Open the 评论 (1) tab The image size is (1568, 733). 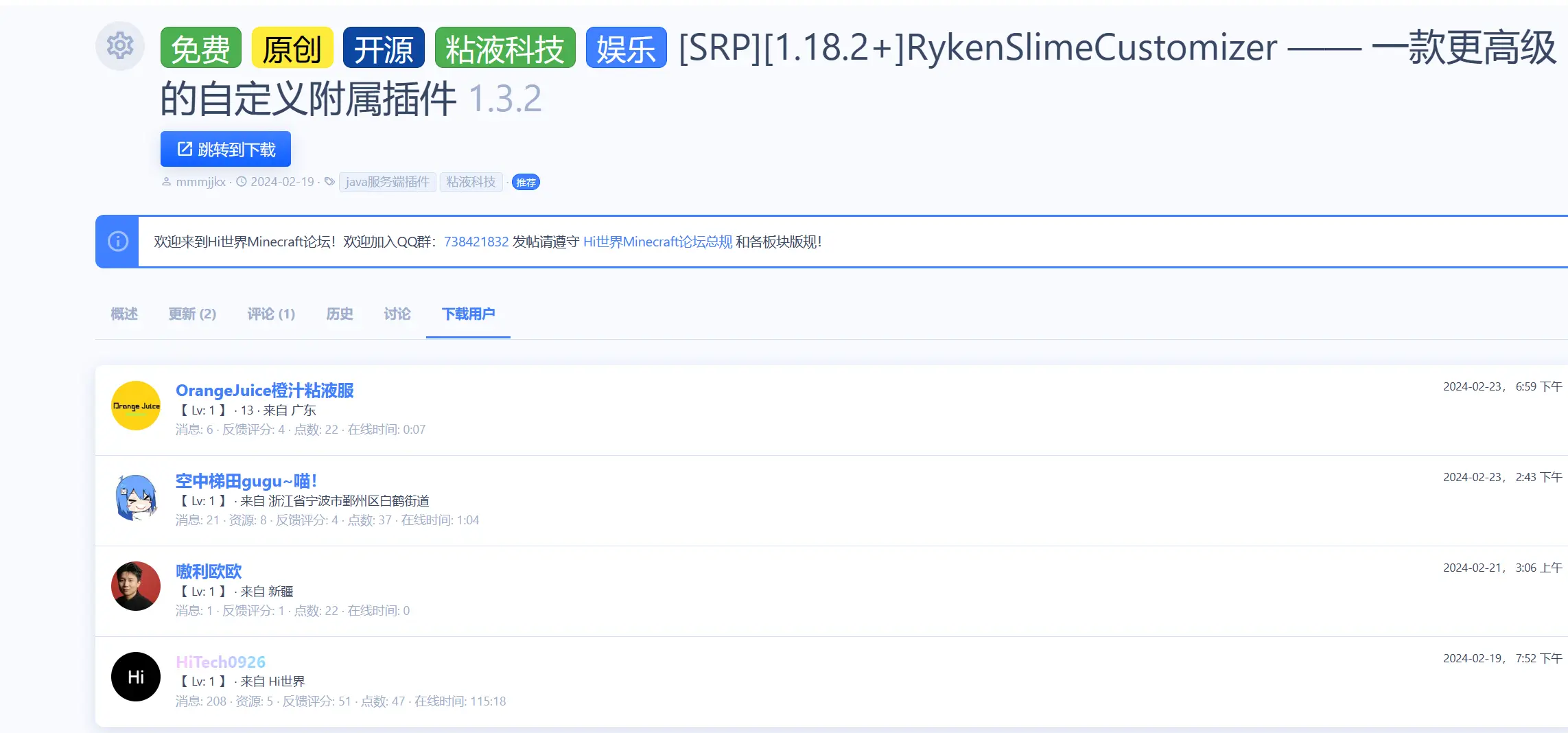[x=271, y=314]
